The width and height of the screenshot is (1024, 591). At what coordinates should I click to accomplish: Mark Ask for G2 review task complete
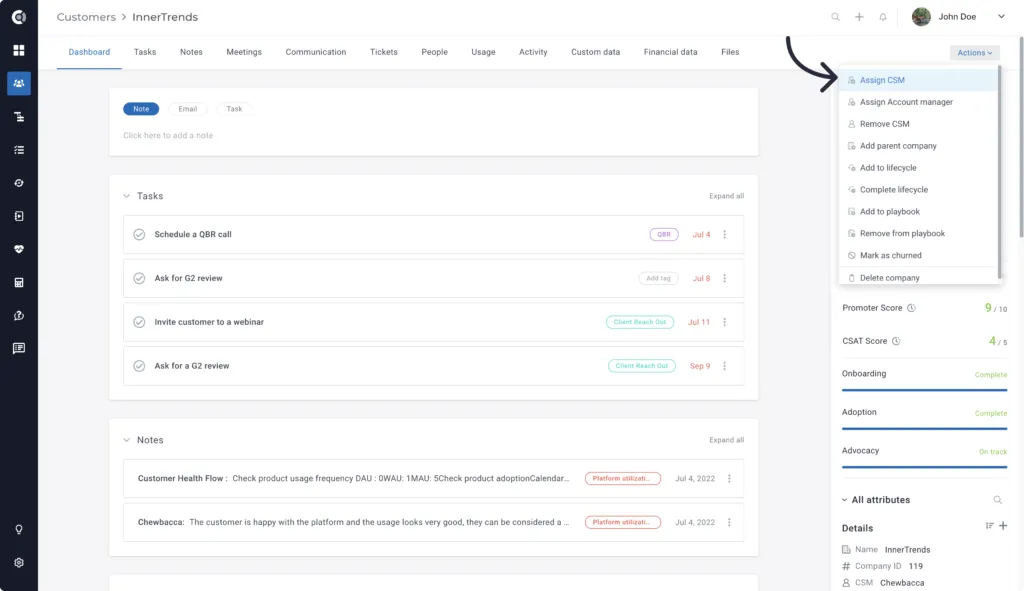(139, 278)
